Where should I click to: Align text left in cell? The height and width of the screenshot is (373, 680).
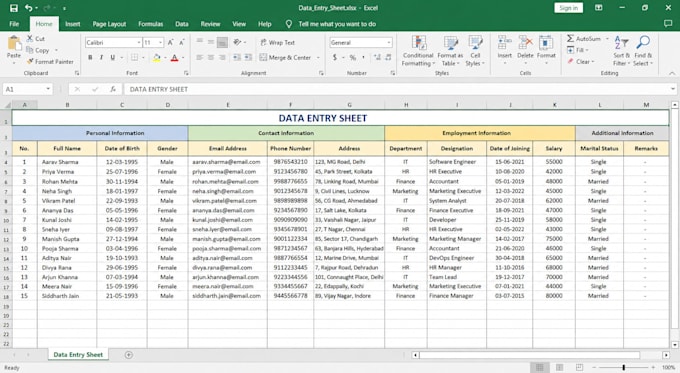pyautogui.click(x=199, y=57)
